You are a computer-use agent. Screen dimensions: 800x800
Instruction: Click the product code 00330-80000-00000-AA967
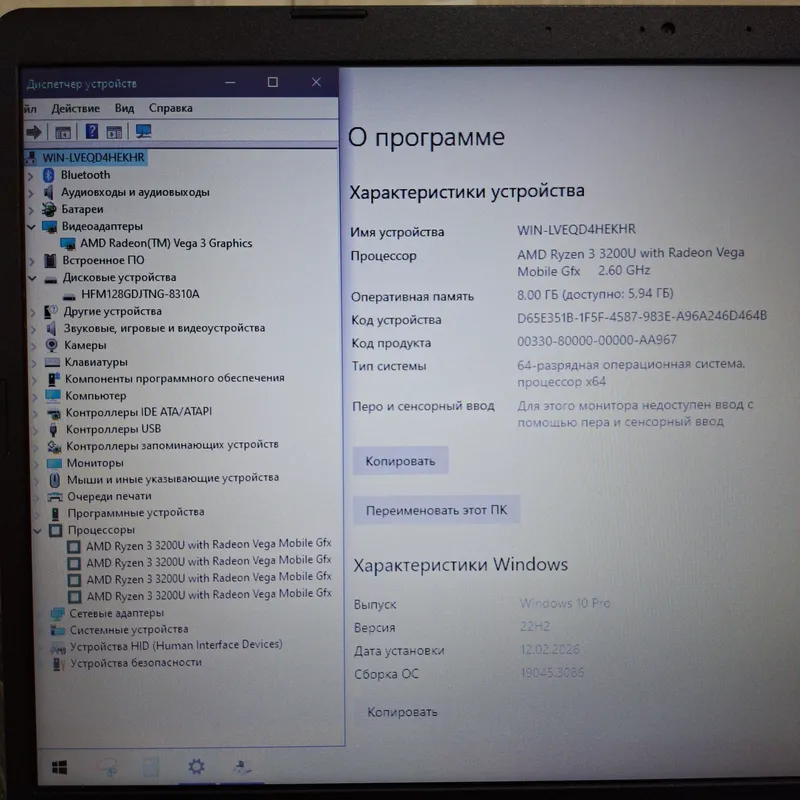point(597,340)
